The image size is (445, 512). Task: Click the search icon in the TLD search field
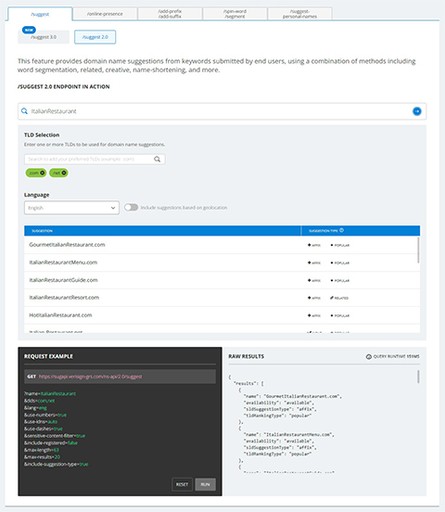pos(157,159)
